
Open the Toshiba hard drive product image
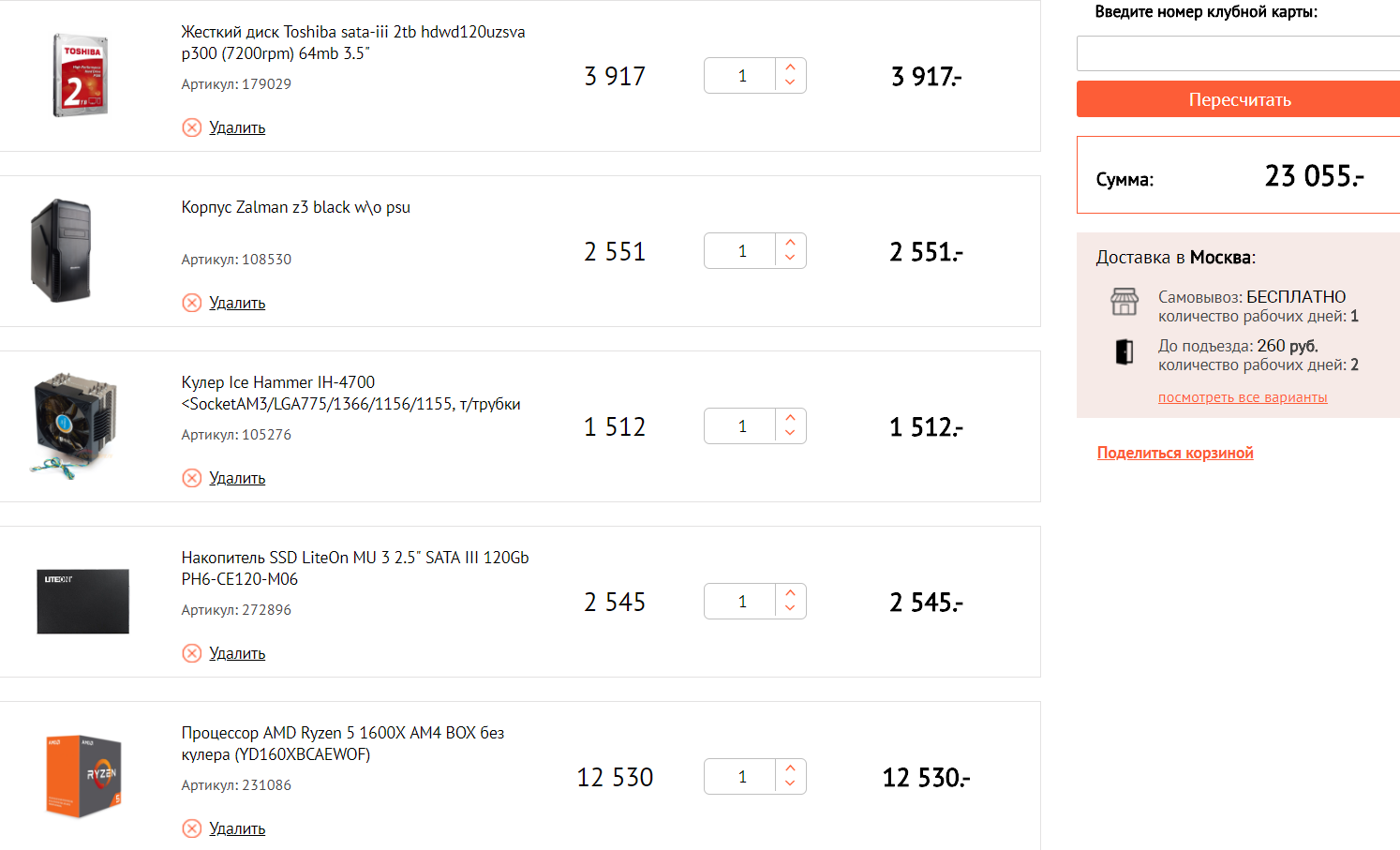coord(81,75)
